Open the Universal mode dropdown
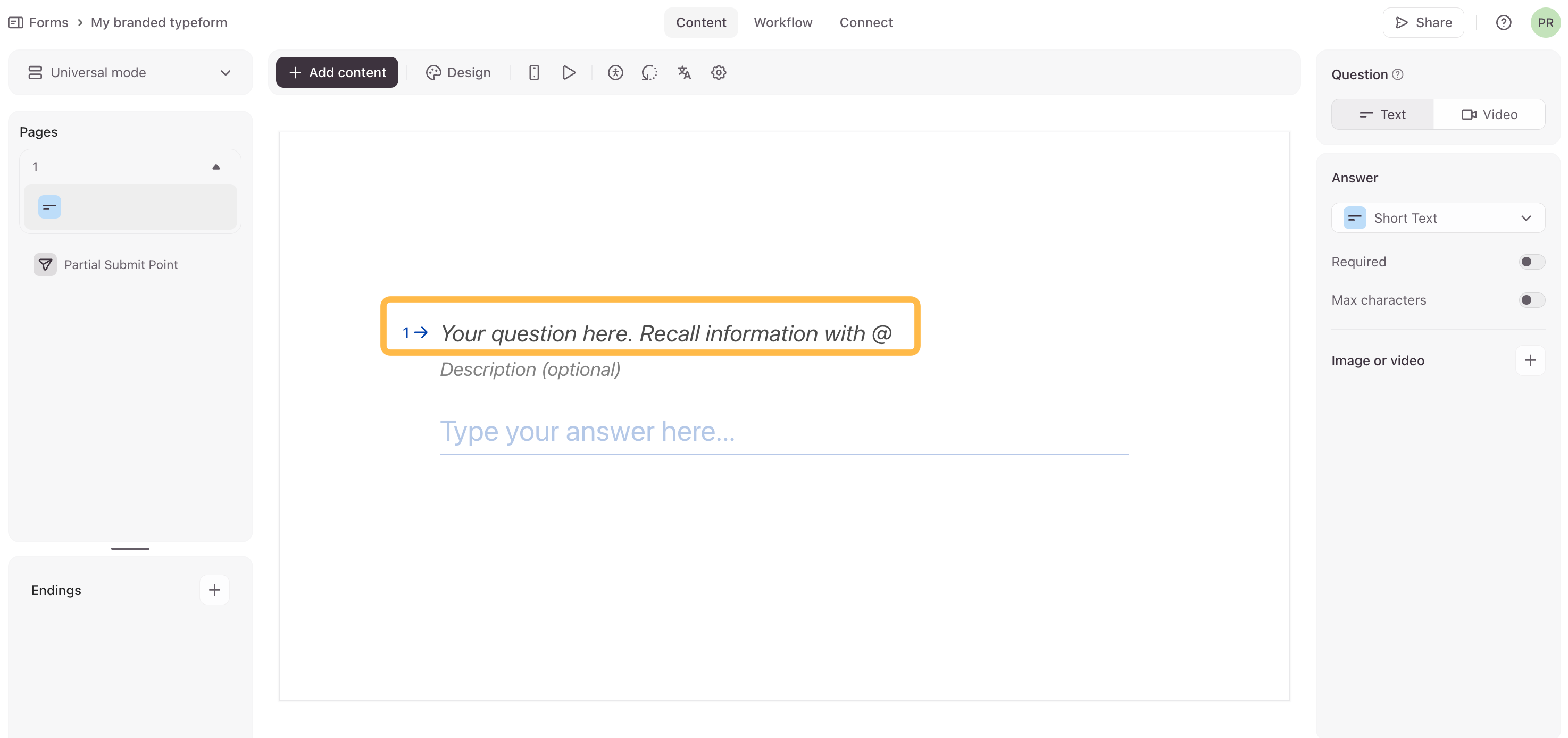 tap(130, 72)
